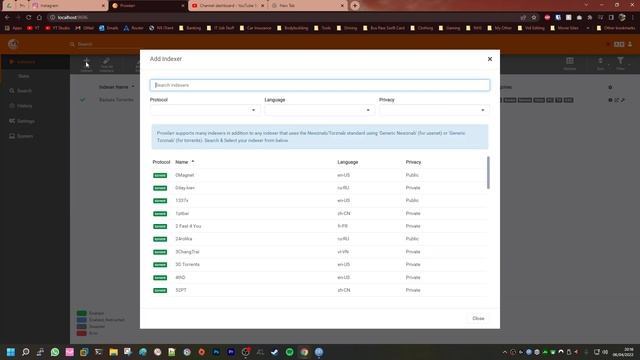The image size is (640, 360).
Task: Open the Car Insurance bookmarks folder
Action: [x=256, y=28]
